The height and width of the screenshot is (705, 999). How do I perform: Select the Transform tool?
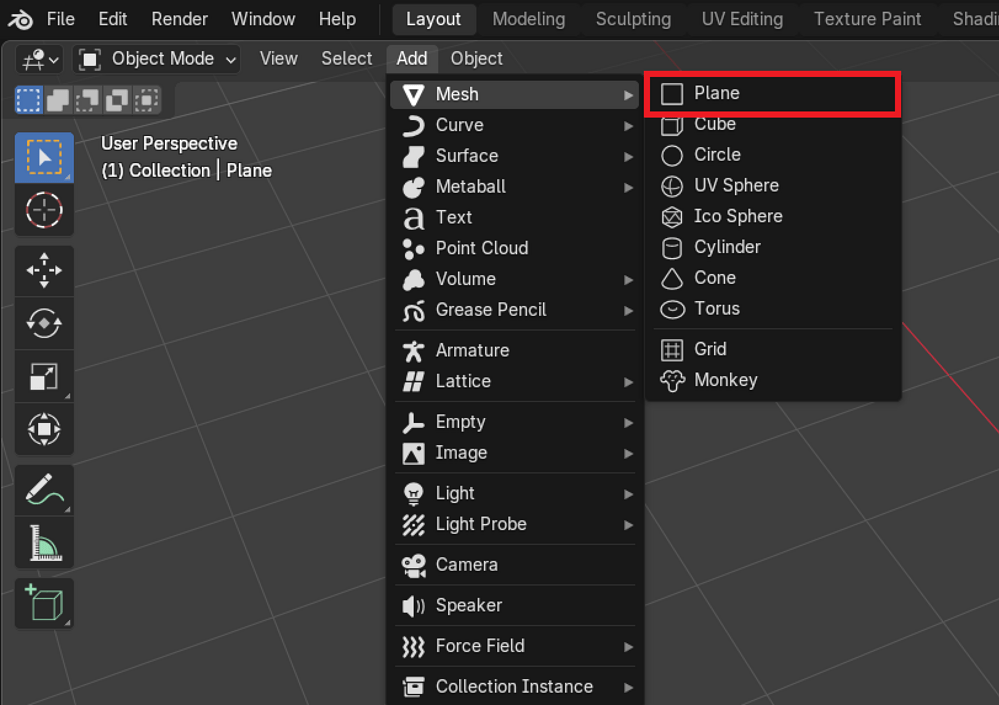(44, 429)
